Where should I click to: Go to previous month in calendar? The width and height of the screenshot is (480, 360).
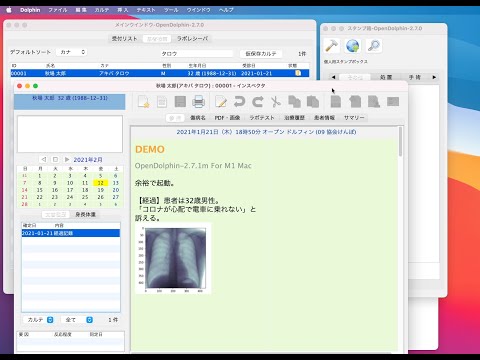44,159
